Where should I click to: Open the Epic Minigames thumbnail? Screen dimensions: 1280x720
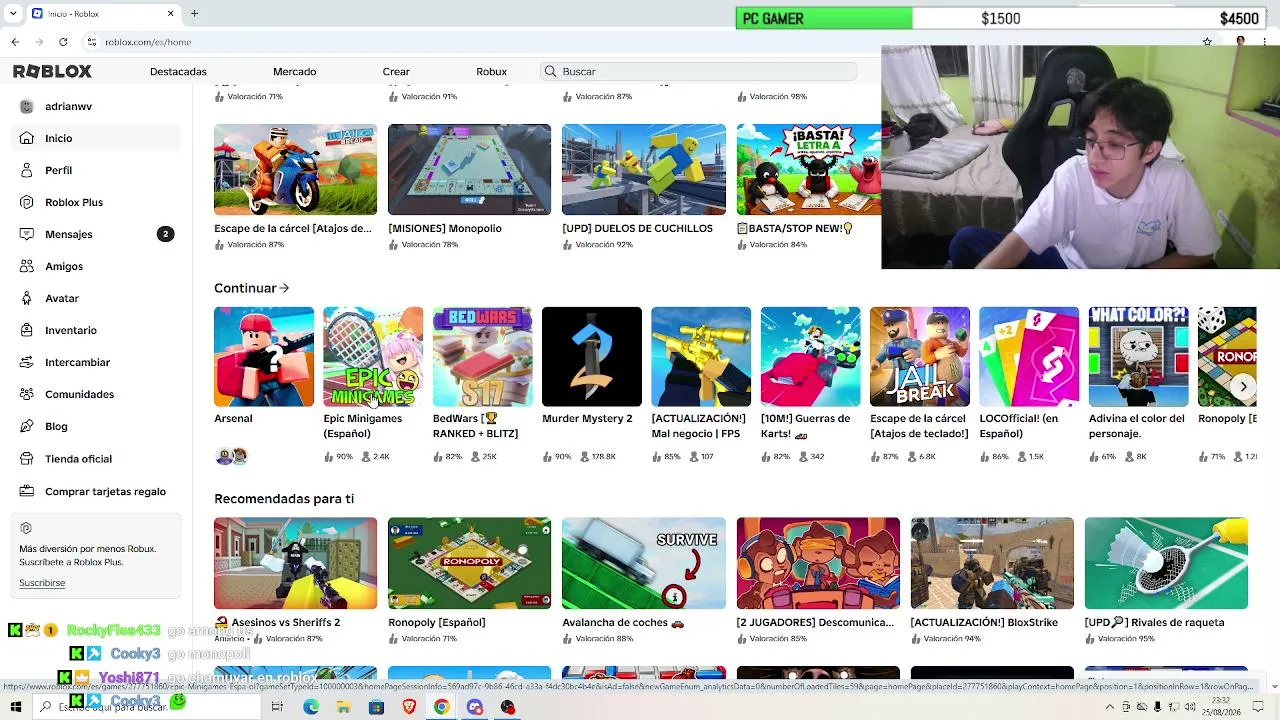pos(373,357)
